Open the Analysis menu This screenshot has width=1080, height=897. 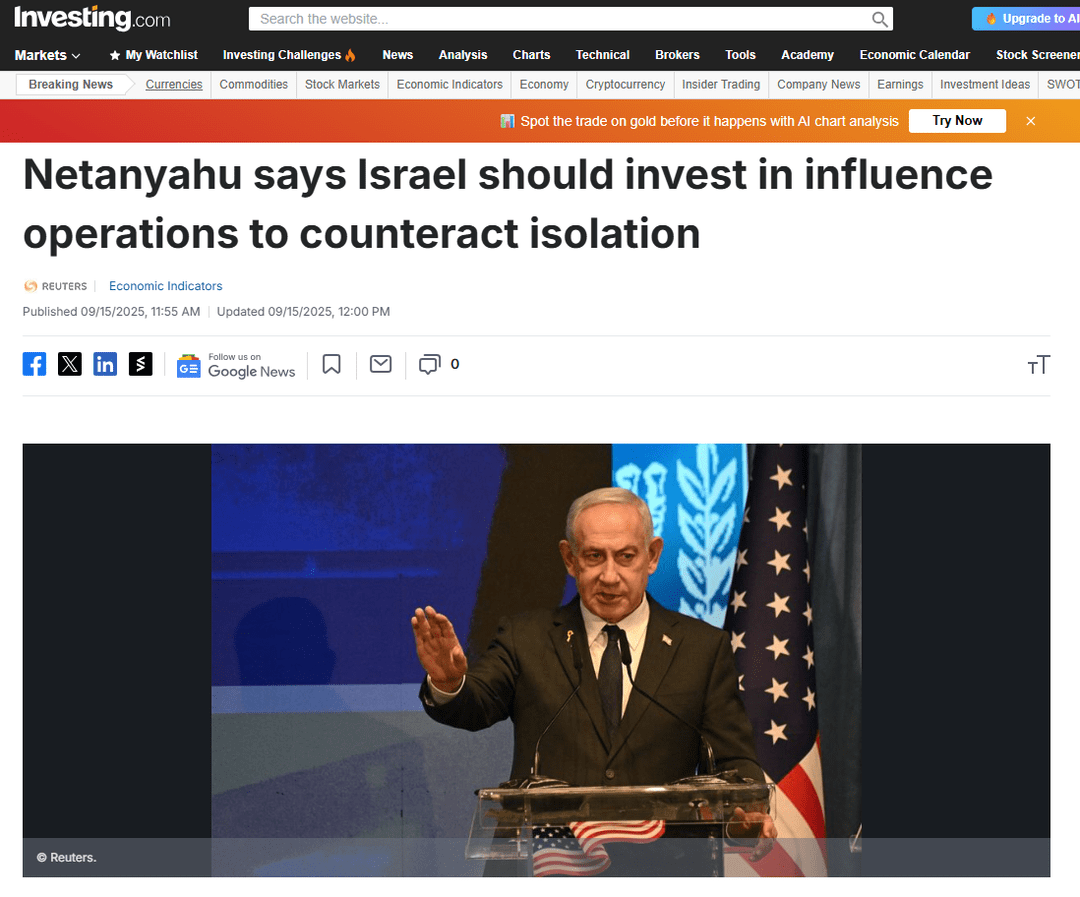pyautogui.click(x=463, y=55)
